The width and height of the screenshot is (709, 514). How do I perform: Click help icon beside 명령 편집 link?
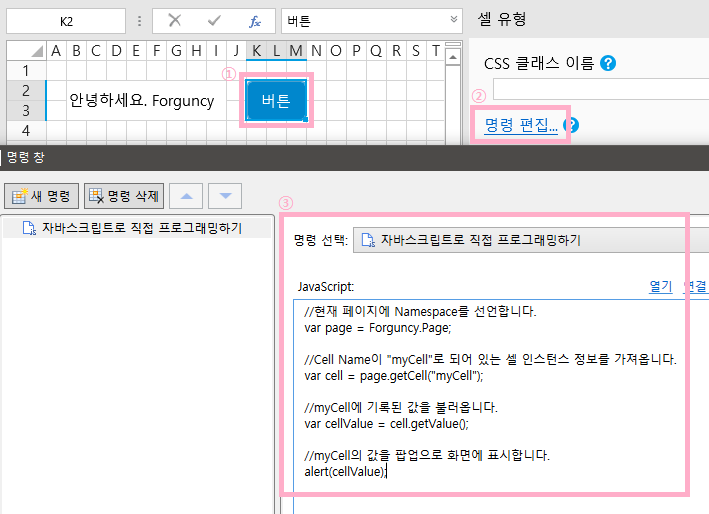571,125
